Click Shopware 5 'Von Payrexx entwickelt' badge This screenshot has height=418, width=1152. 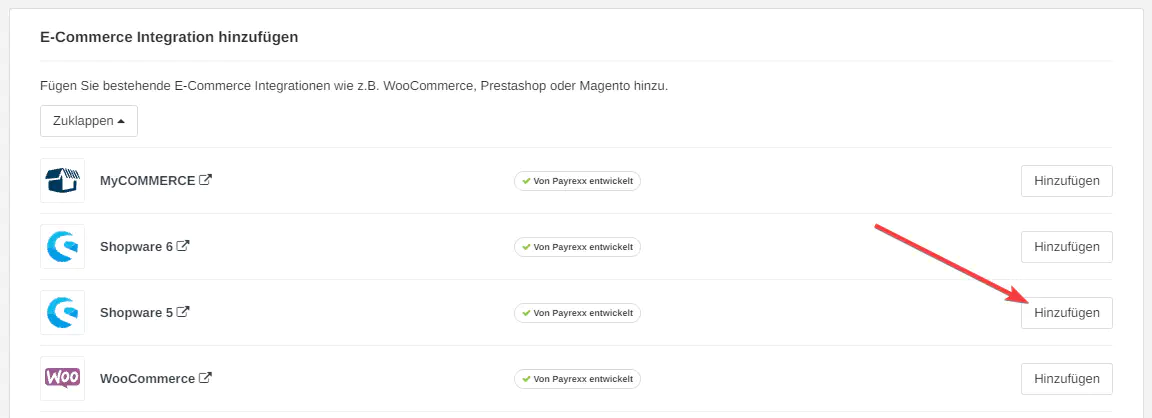click(x=577, y=313)
